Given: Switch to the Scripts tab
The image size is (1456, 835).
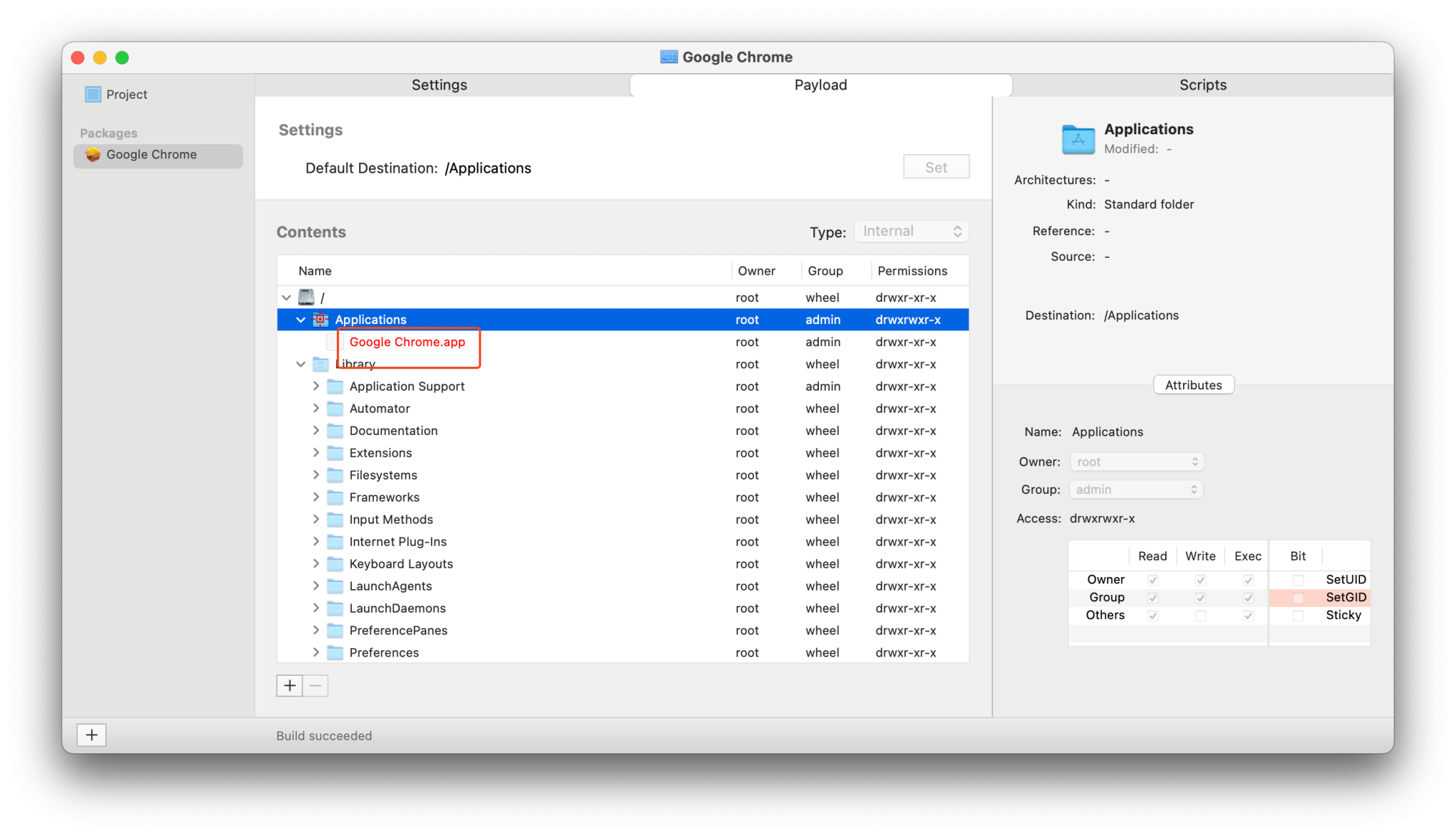Looking at the screenshot, I should click(1202, 85).
